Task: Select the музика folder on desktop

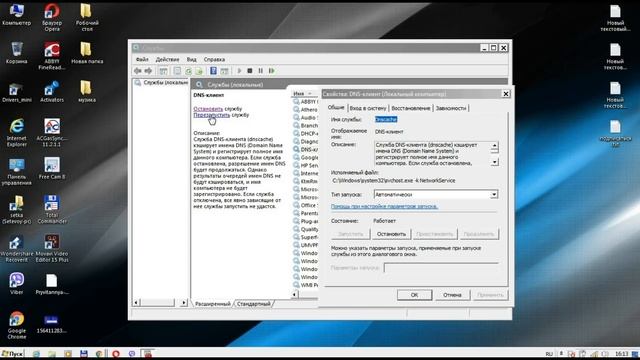Action: (x=87, y=91)
